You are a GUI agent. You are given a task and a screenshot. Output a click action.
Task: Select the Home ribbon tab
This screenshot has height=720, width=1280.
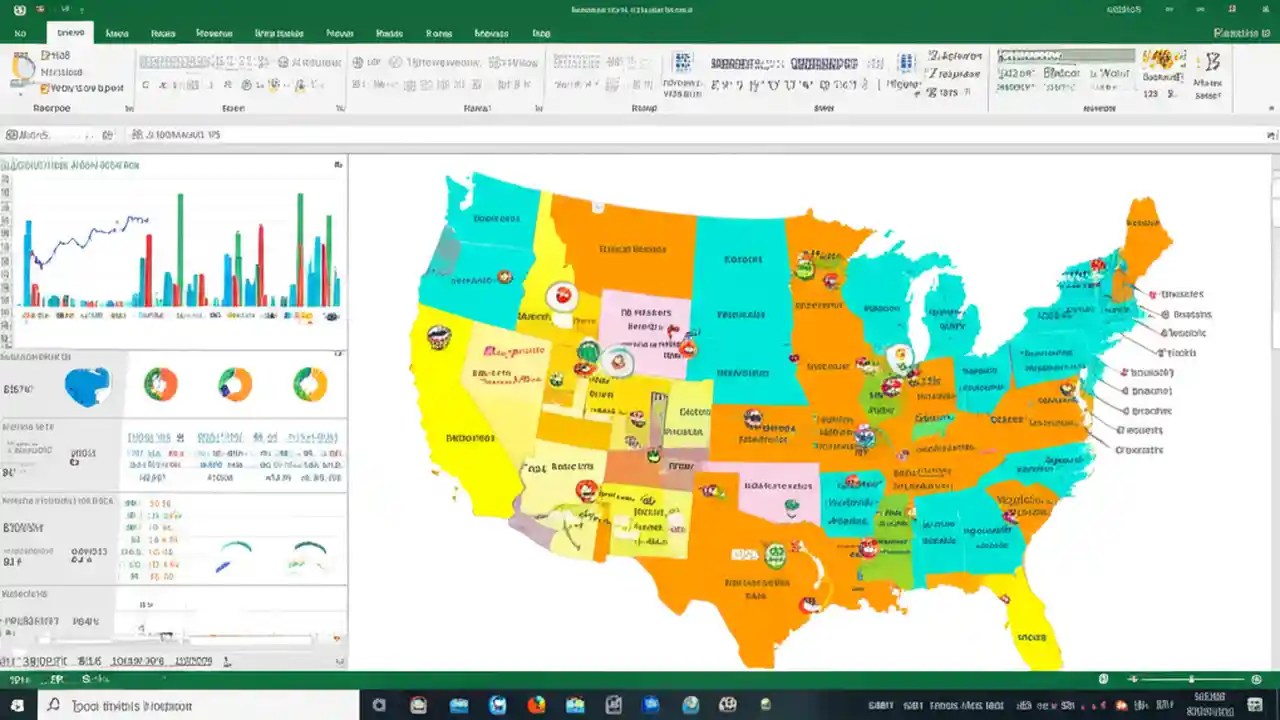(70, 33)
